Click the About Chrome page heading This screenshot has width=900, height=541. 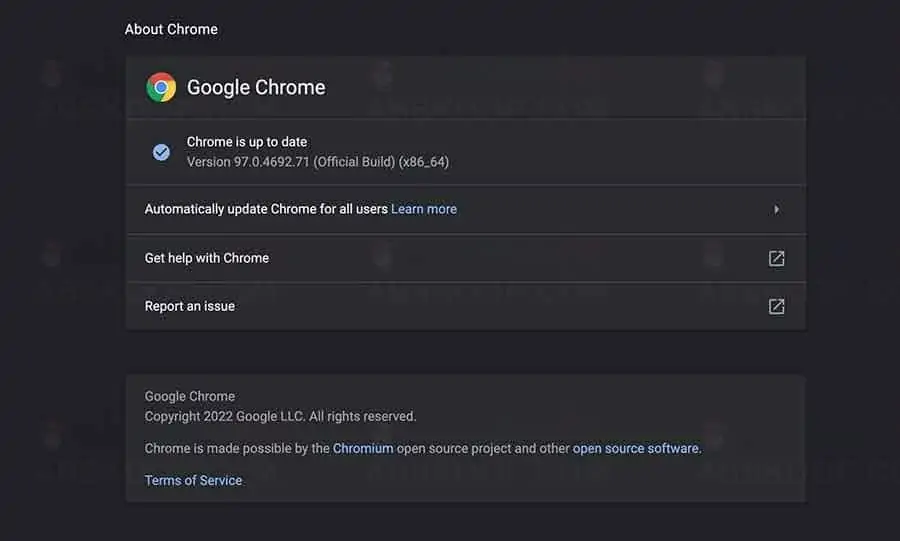[171, 29]
